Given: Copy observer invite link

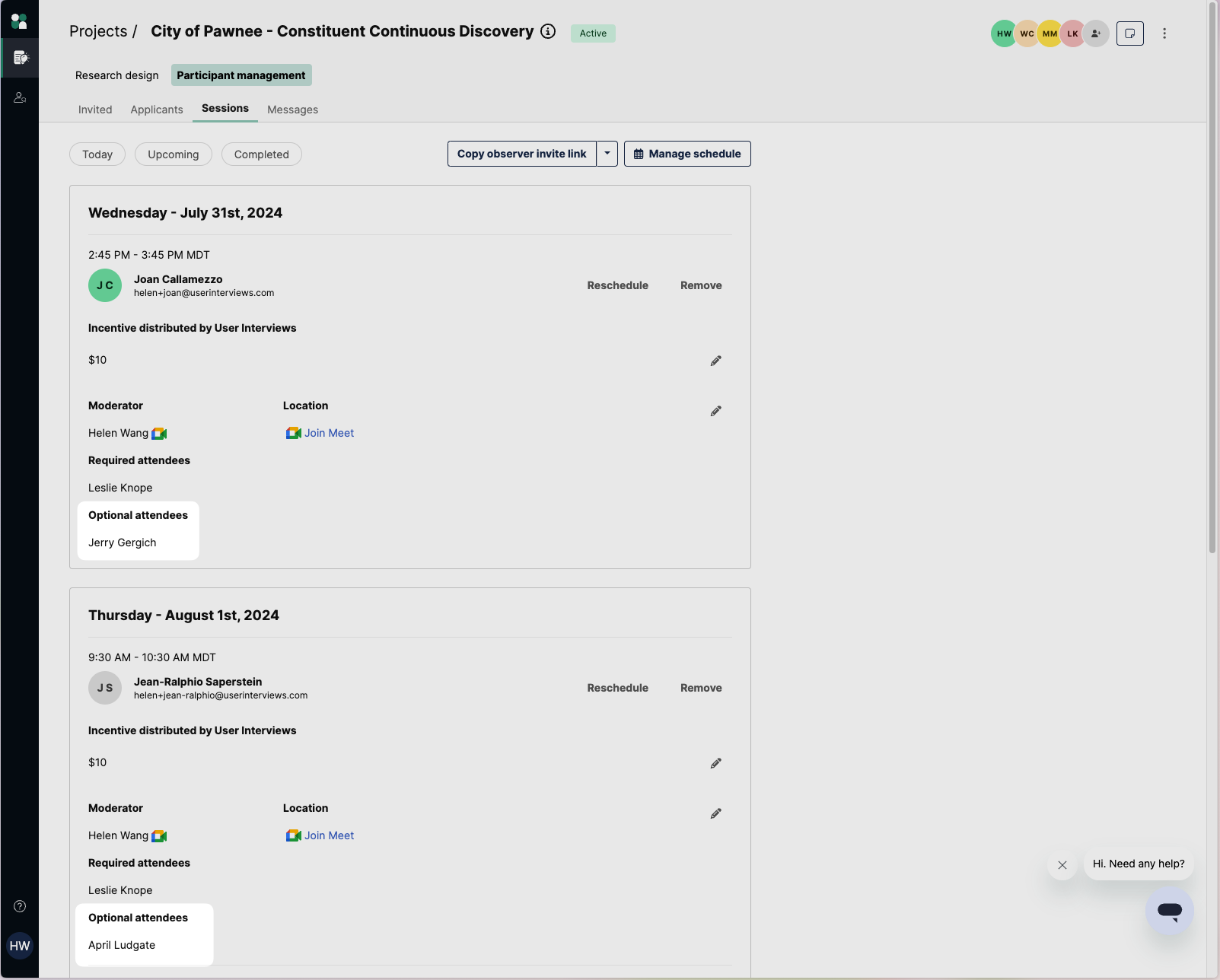Looking at the screenshot, I should coord(522,154).
